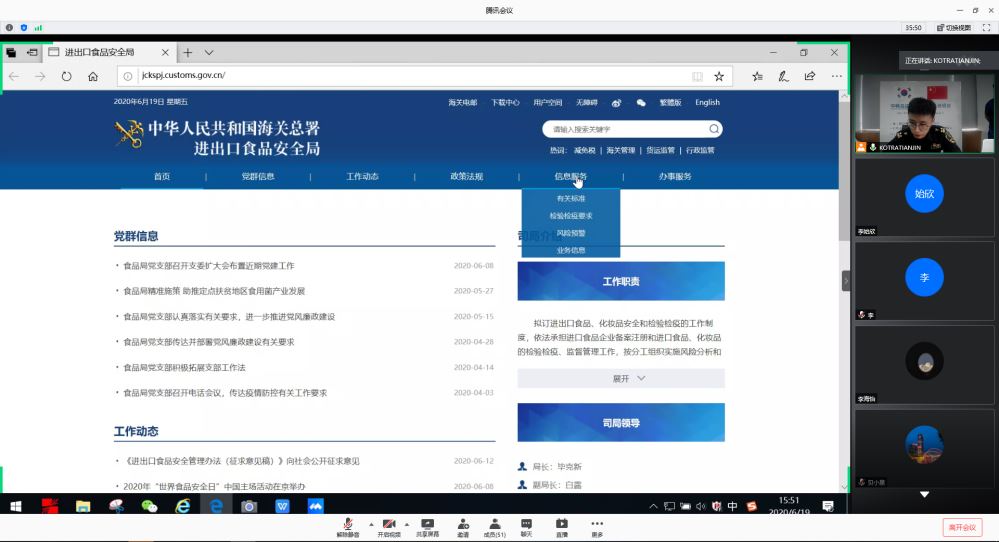Open the 办事服务 navigation item

(675, 176)
